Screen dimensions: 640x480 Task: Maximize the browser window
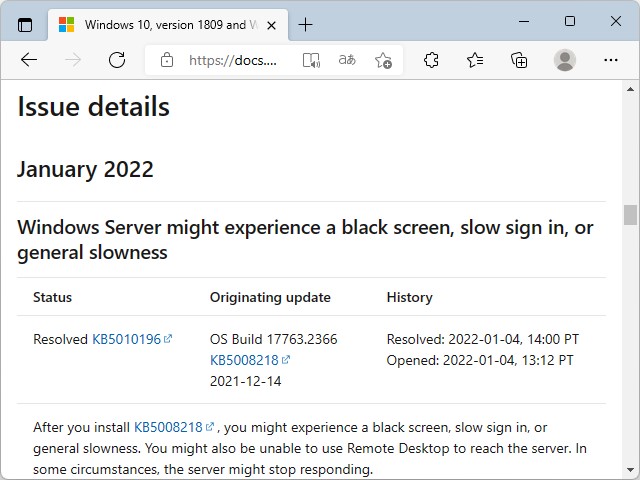[x=570, y=21]
